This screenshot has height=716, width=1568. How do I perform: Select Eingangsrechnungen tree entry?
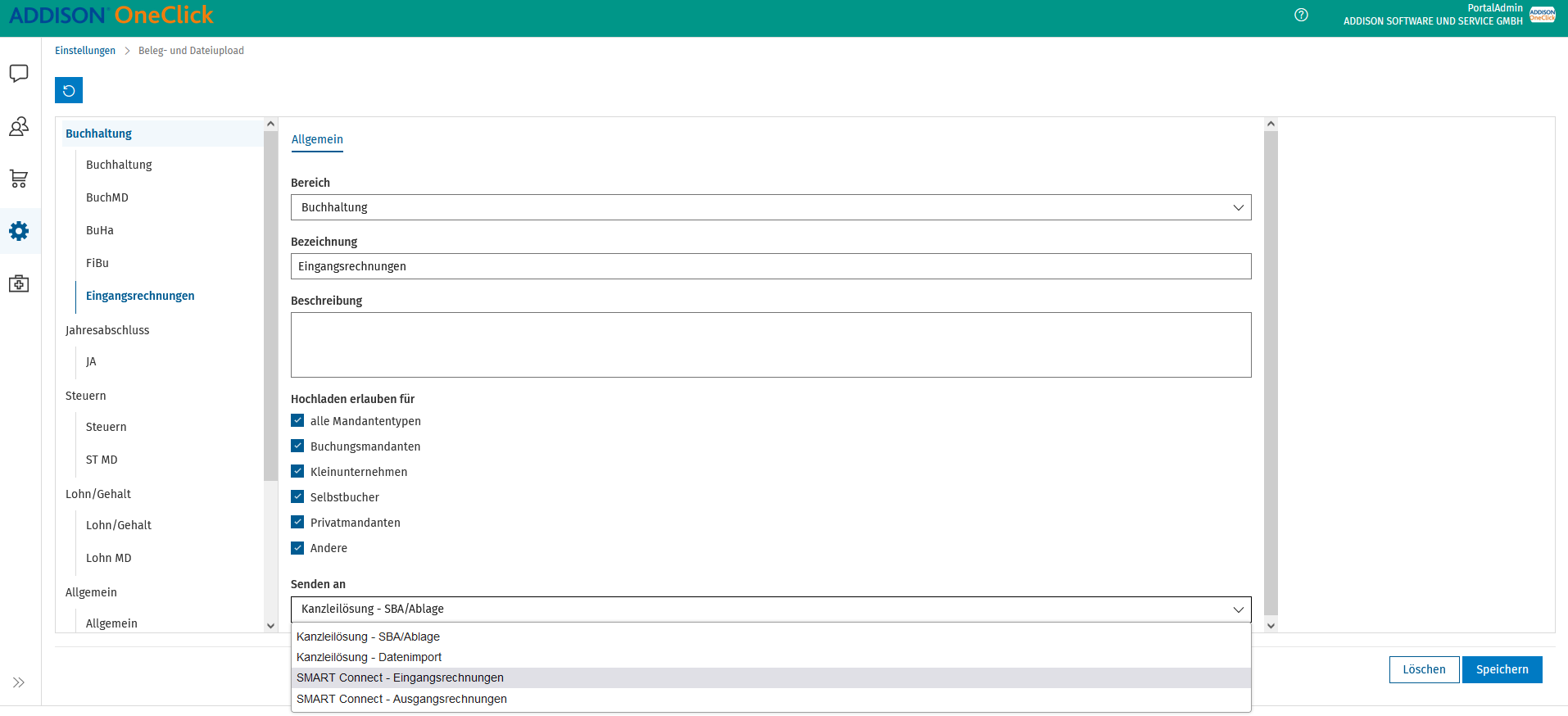tap(140, 296)
